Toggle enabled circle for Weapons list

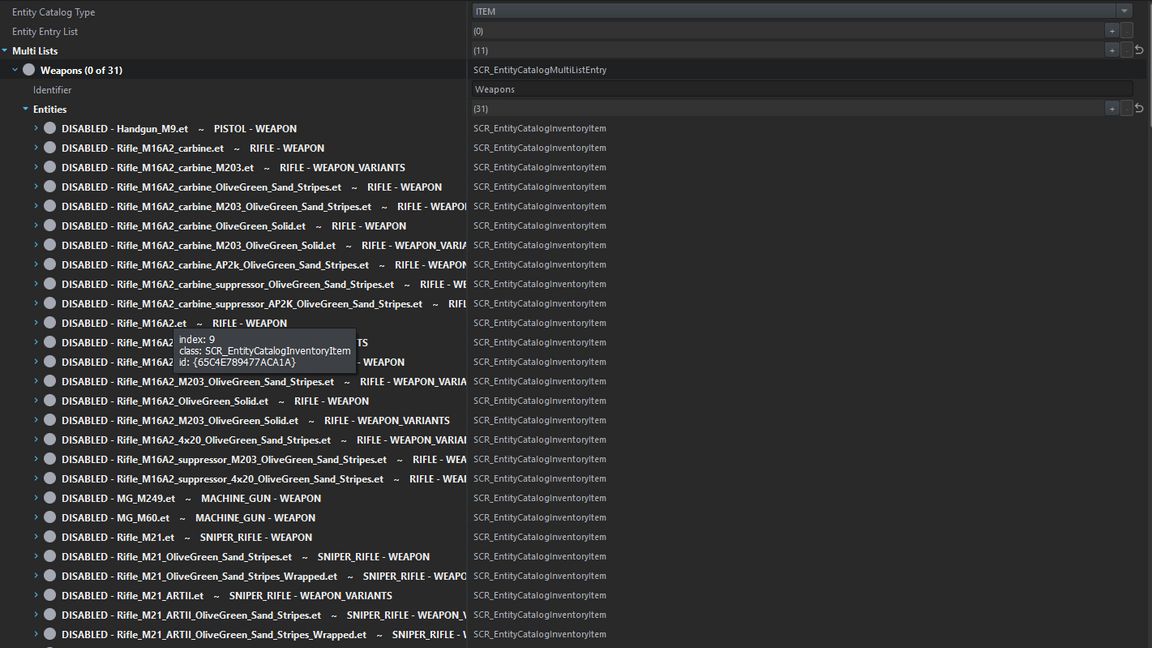29,70
